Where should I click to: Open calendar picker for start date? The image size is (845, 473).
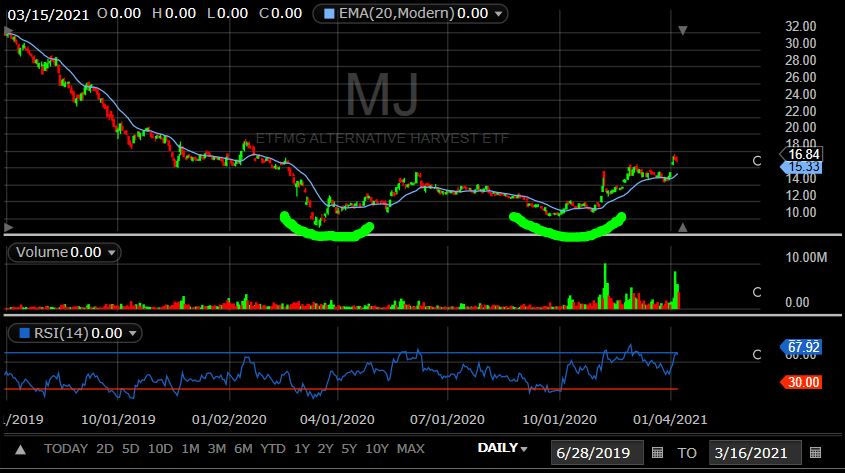657,453
